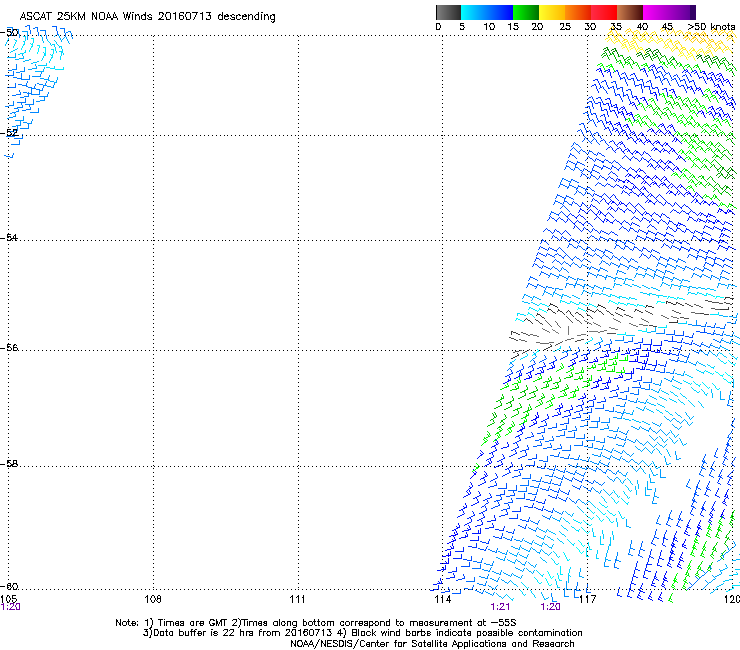This screenshot has width=740, height=650.
Task: Click the purple '1:21' swath time label
Action: 500,607
